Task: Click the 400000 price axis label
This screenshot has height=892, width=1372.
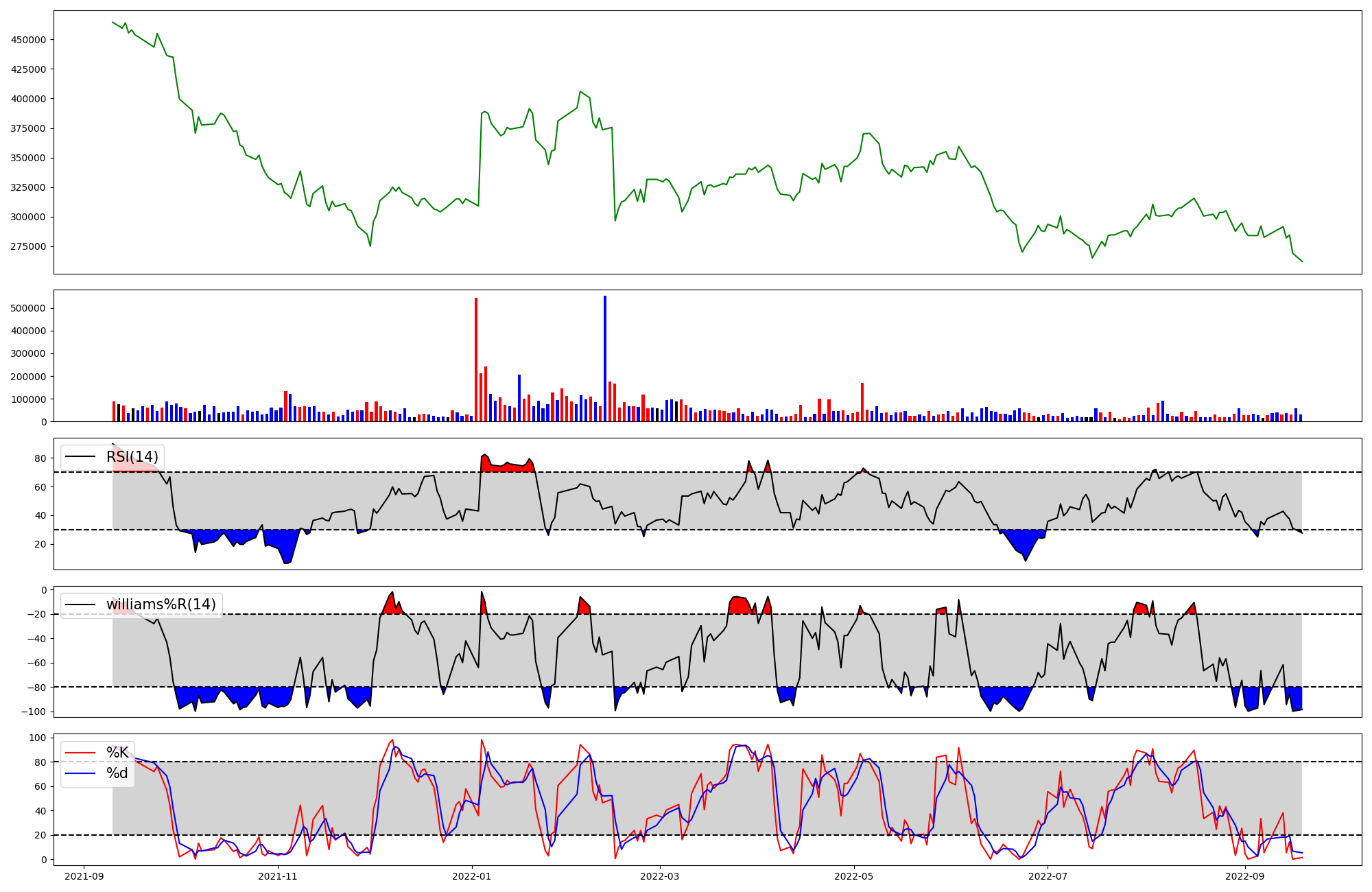Action: tap(29, 99)
